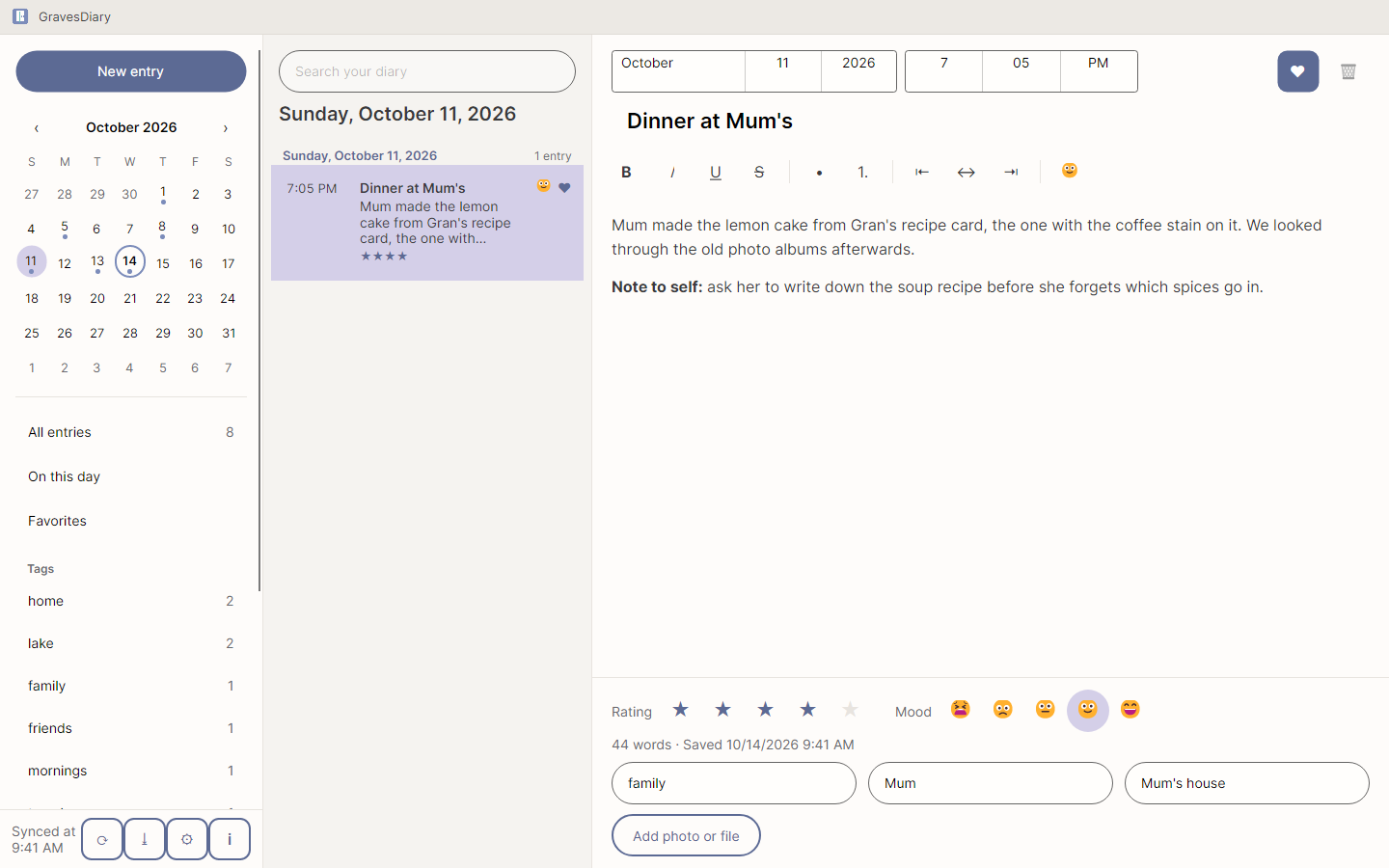Select the angriest mood face
The width and height of the screenshot is (1389, 868).
(x=961, y=710)
